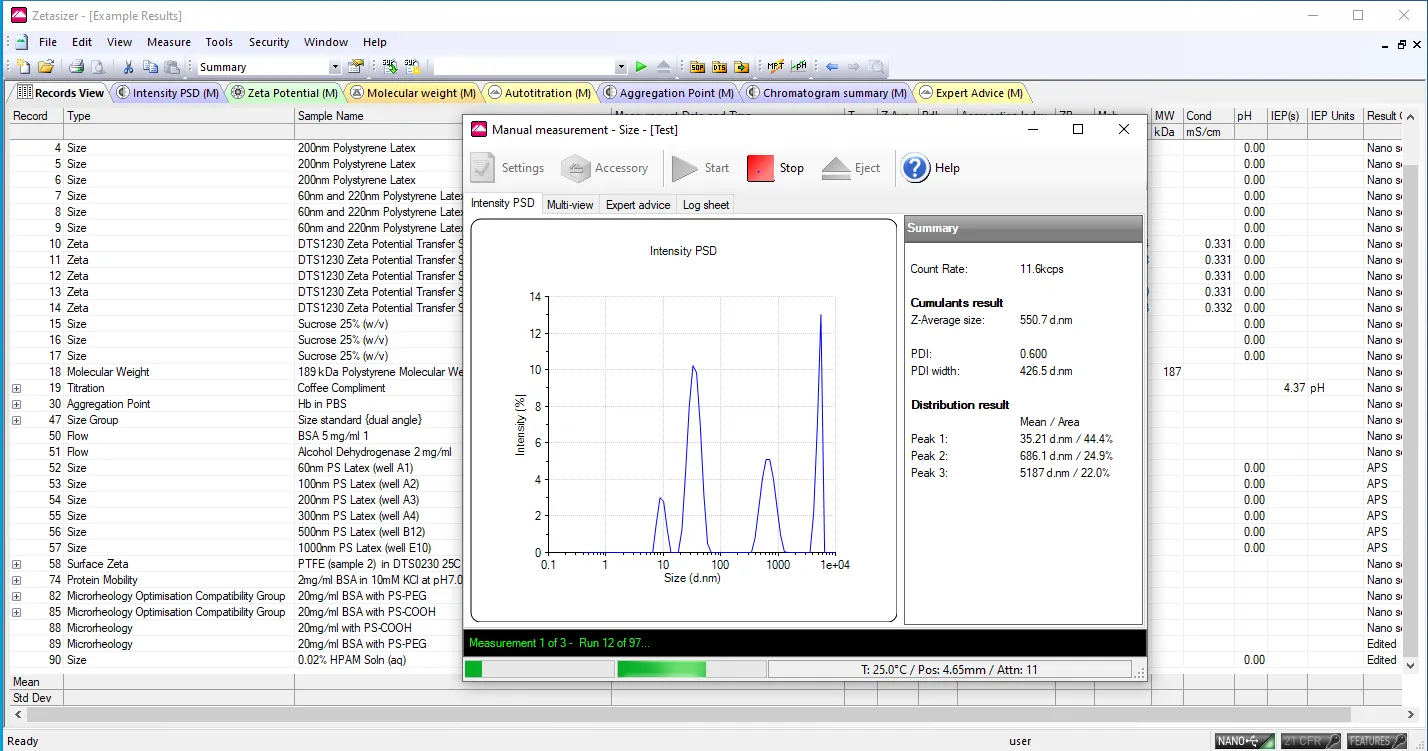
Task: Expand record 82 Microrheology Optimisation row
Action: 16,596
